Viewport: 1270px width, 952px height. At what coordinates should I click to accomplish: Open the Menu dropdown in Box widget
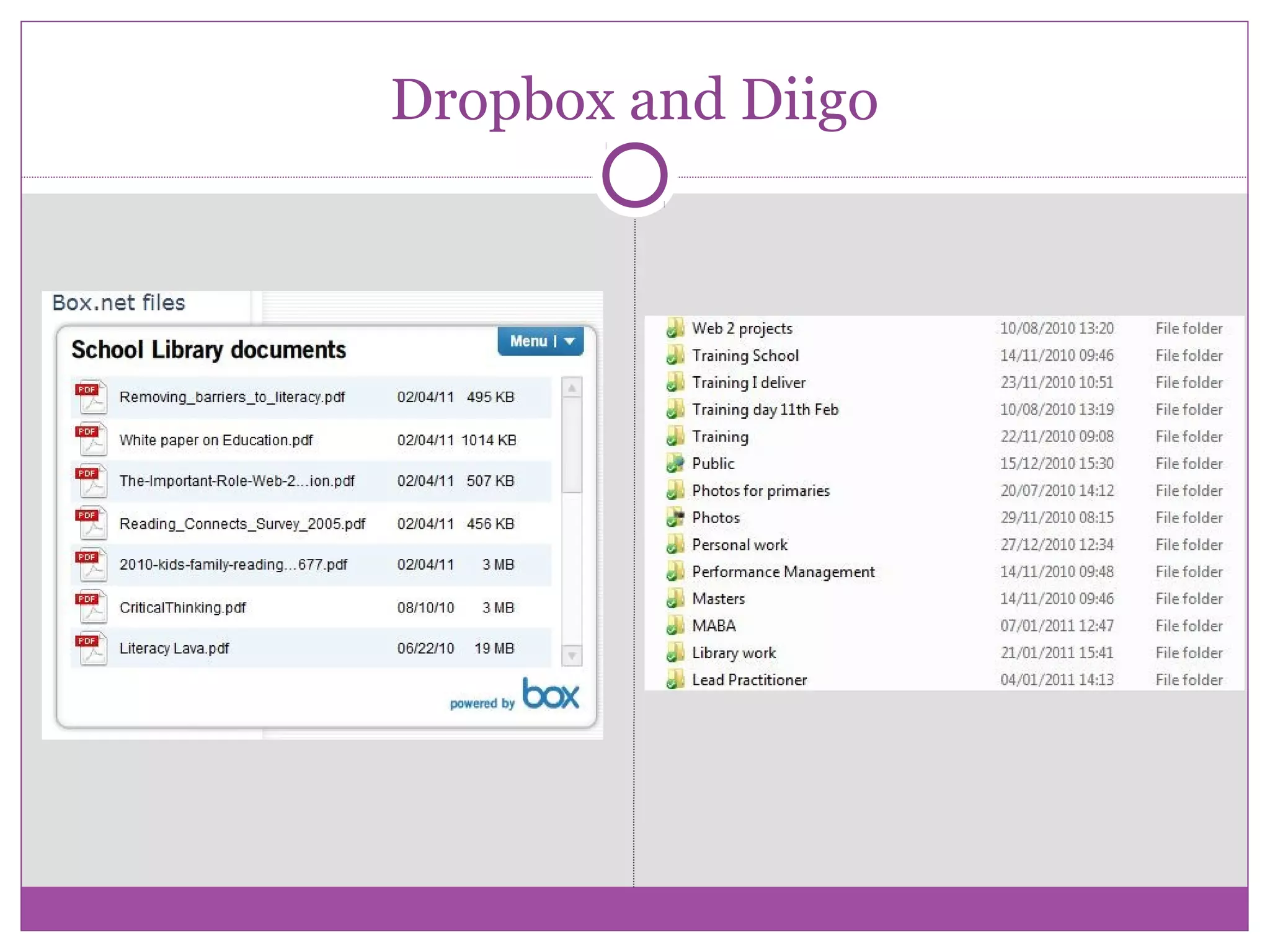click(541, 341)
